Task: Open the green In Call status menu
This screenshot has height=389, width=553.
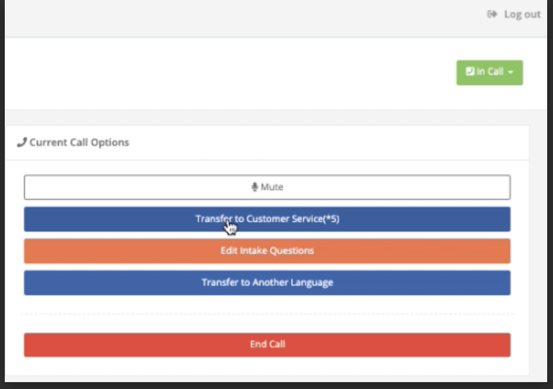Action: coord(490,72)
